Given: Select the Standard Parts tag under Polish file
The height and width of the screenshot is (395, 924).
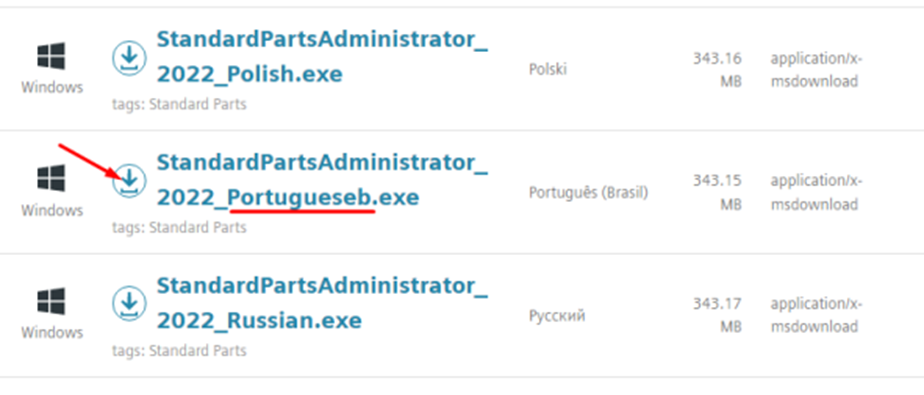Looking at the screenshot, I should pos(197,104).
